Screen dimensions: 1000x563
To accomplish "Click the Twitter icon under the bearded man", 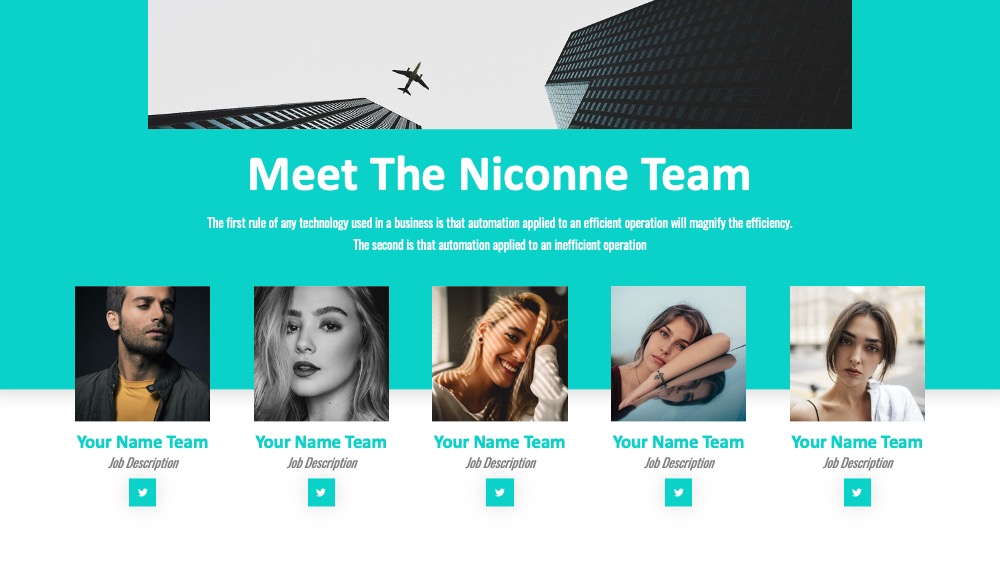I will 142,492.
